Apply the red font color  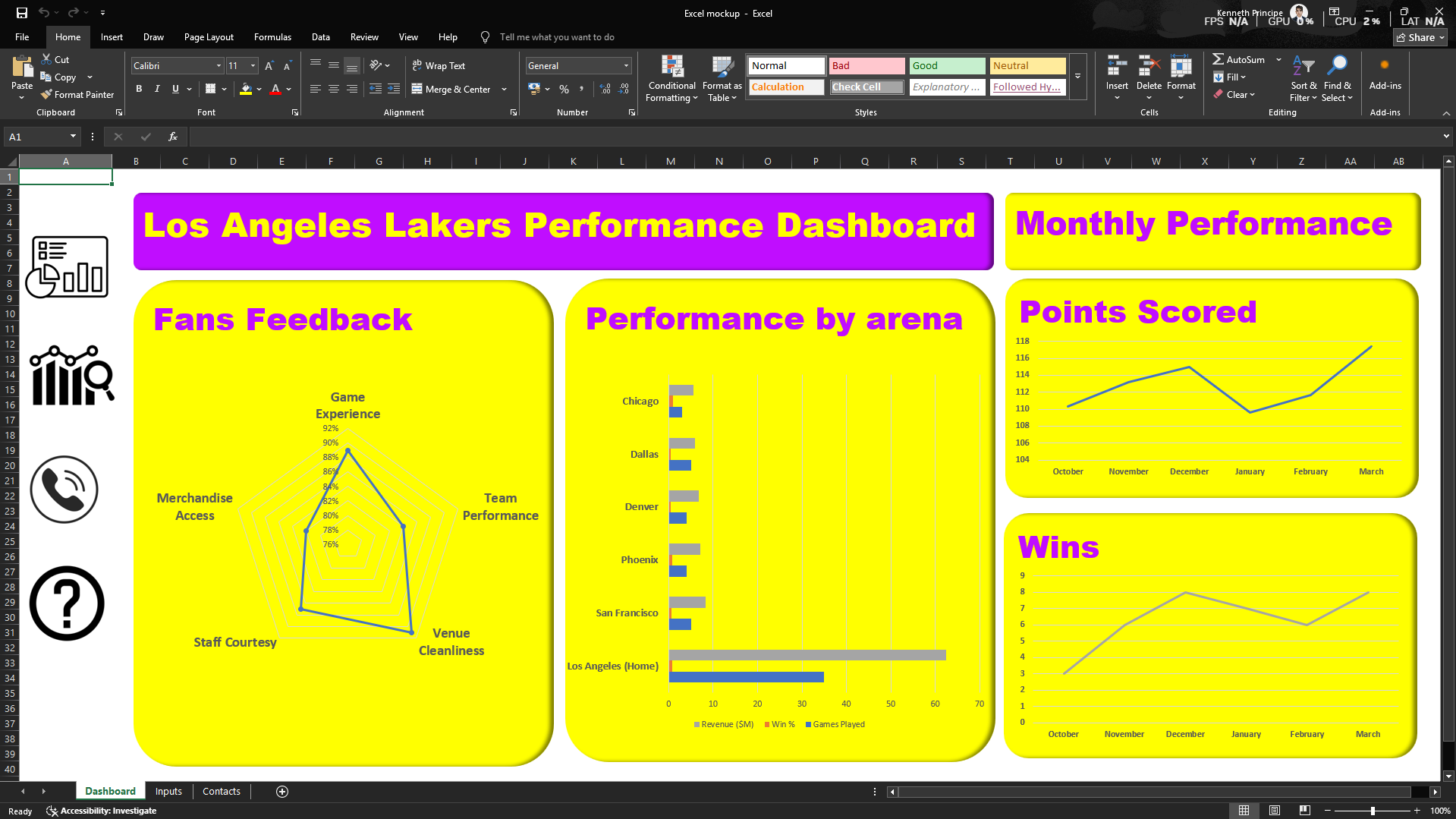click(275, 89)
